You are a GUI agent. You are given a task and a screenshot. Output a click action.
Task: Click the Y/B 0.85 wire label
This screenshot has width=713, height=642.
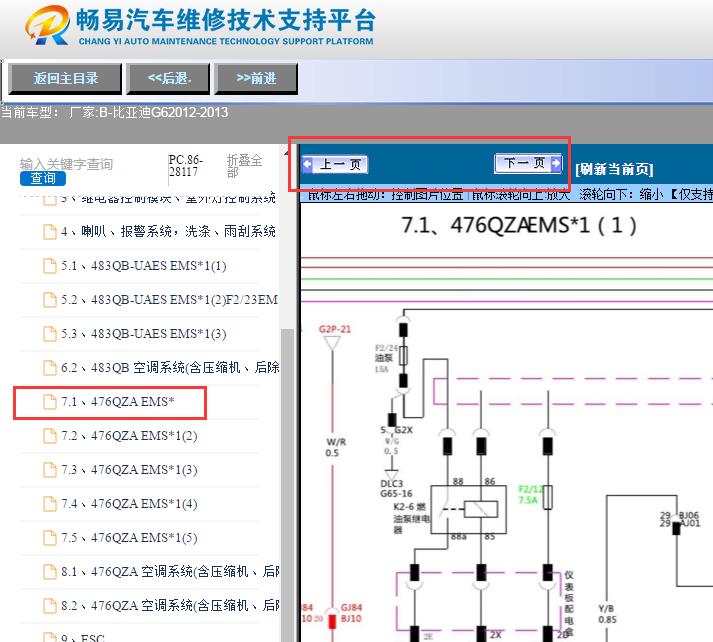click(607, 614)
